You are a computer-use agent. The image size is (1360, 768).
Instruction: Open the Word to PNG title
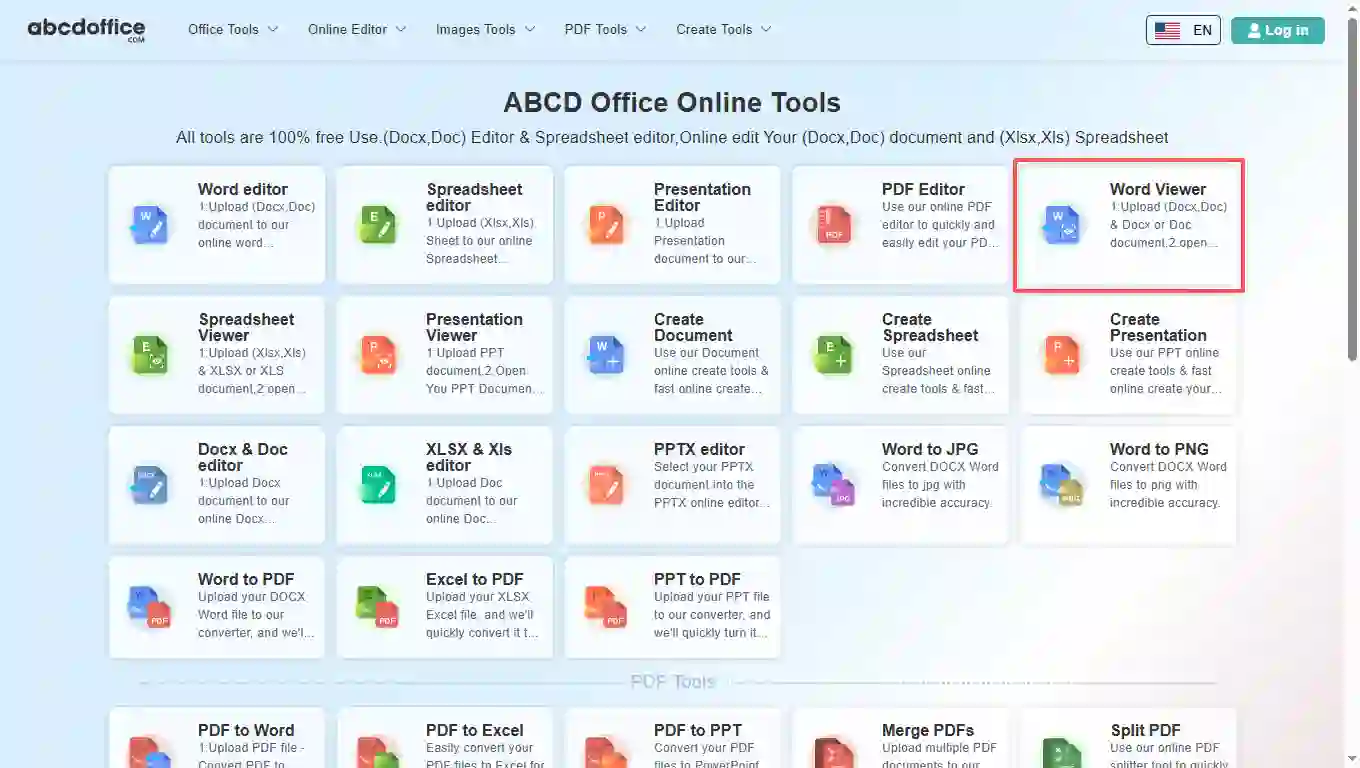[x=1159, y=449]
